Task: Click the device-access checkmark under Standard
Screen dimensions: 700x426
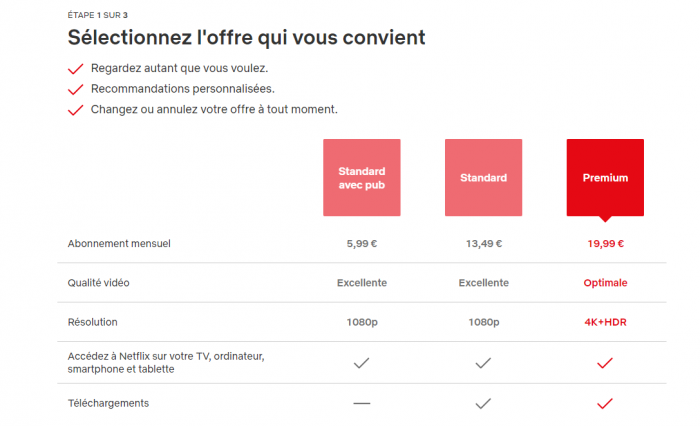Action: tap(483, 363)
